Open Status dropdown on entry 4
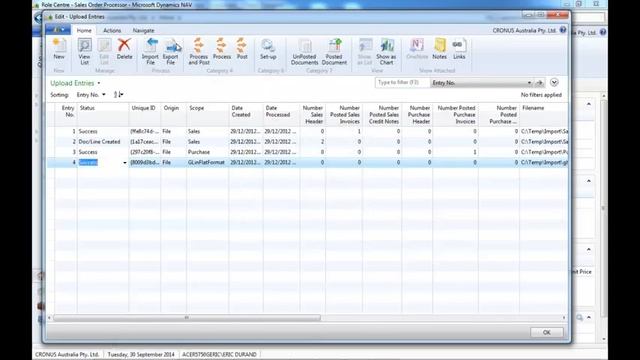The height and width of the screenshot is (360, 640). click(x=124, y=162)
